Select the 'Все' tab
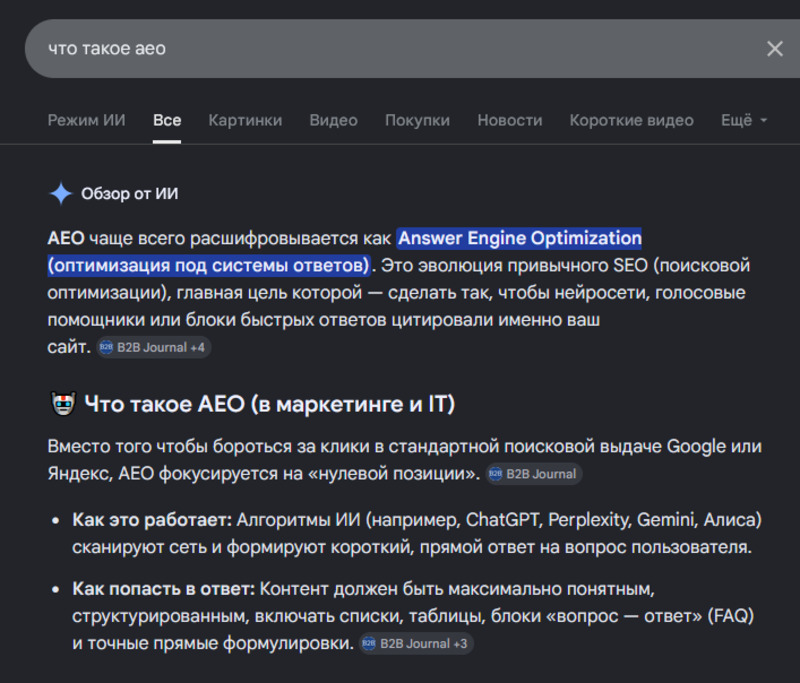This screenshot has width=800, height=683. (x=167, y=120)
